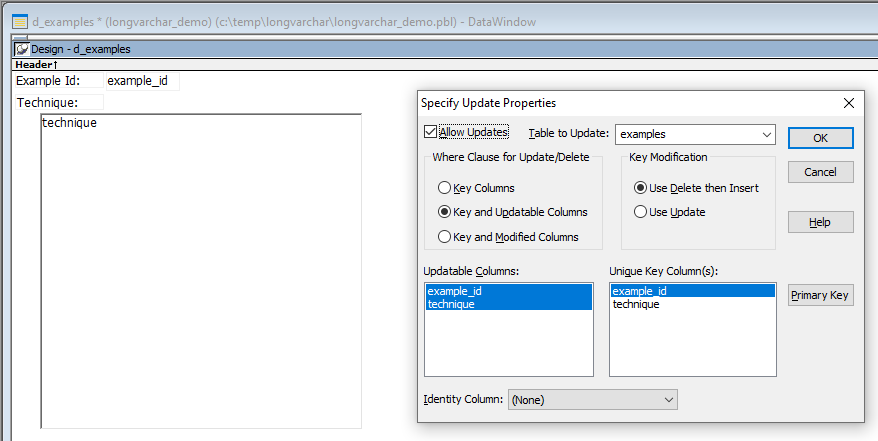Screen dimensions: 878x441
Task: Click the example_id column field in design
Action: [x=140, y=81]
